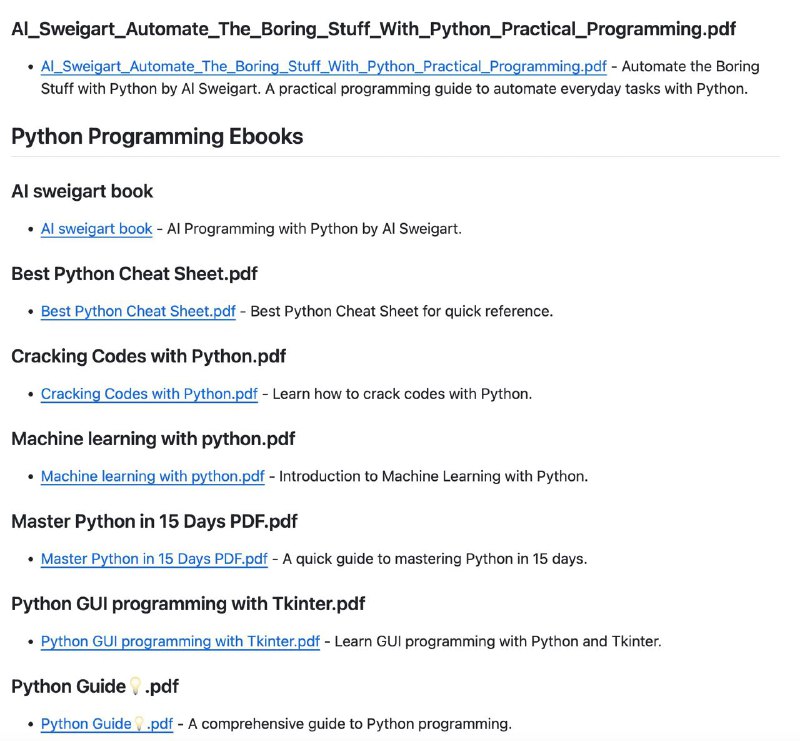Image resolution: width=800 pixels, height=741 pixels.
Task: Open the 'Al sweigart book' link
Action: click(x=96, y=229)
